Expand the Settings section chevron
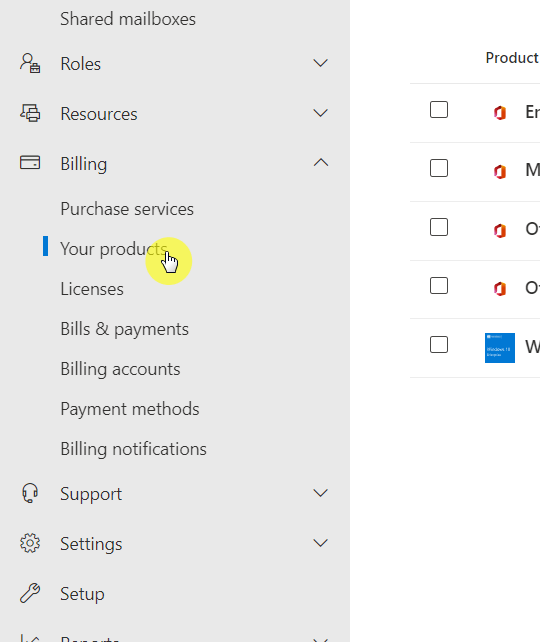The height and width of the screenshot is (642, 540). tap(321, 543)
